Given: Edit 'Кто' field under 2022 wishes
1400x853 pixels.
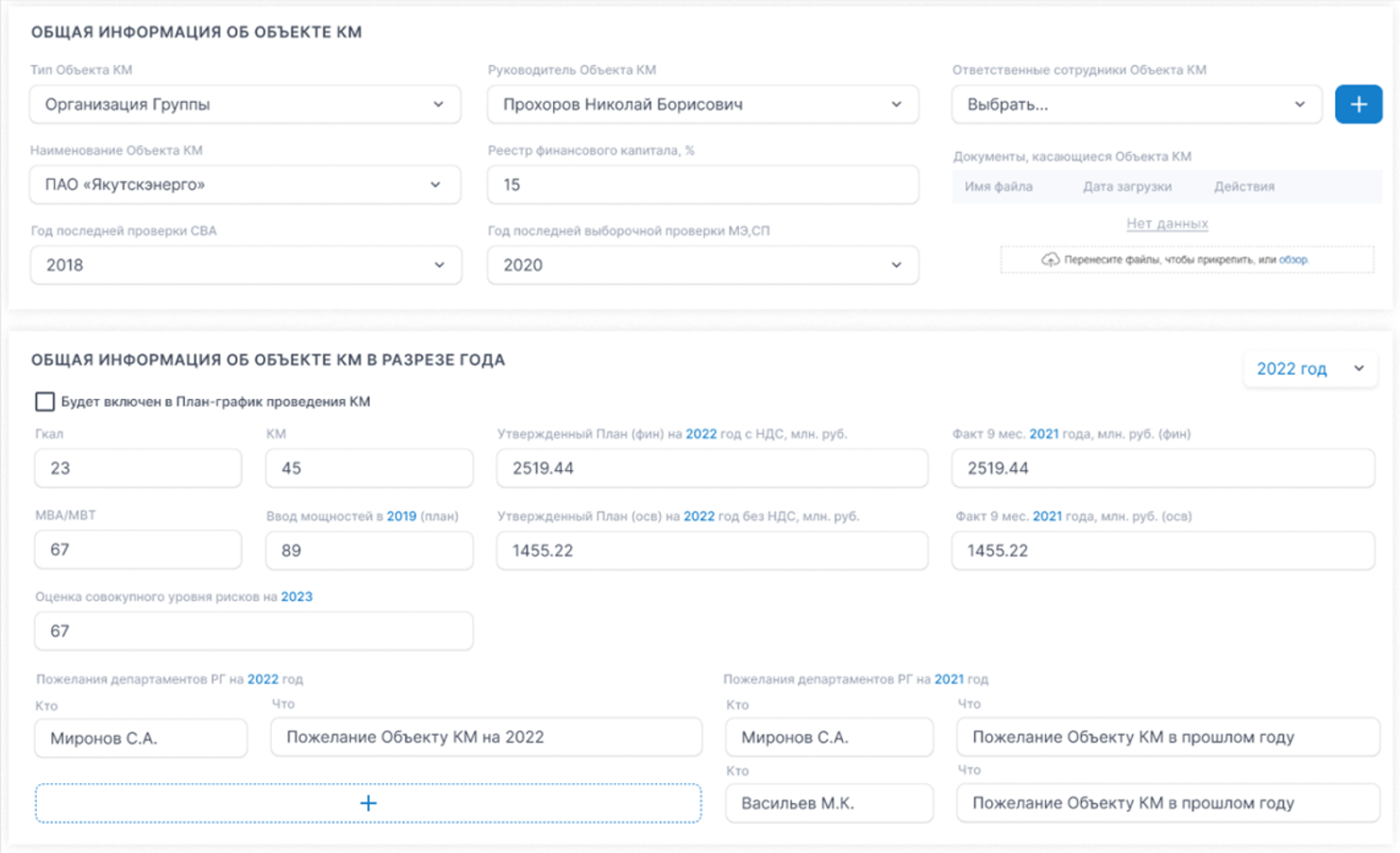Looking at the screenshot, I should (142, 738).
